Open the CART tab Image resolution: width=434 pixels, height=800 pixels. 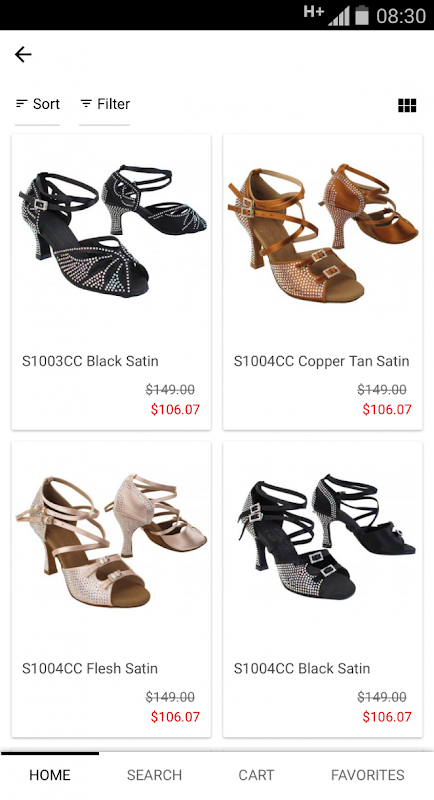(256, 775)
